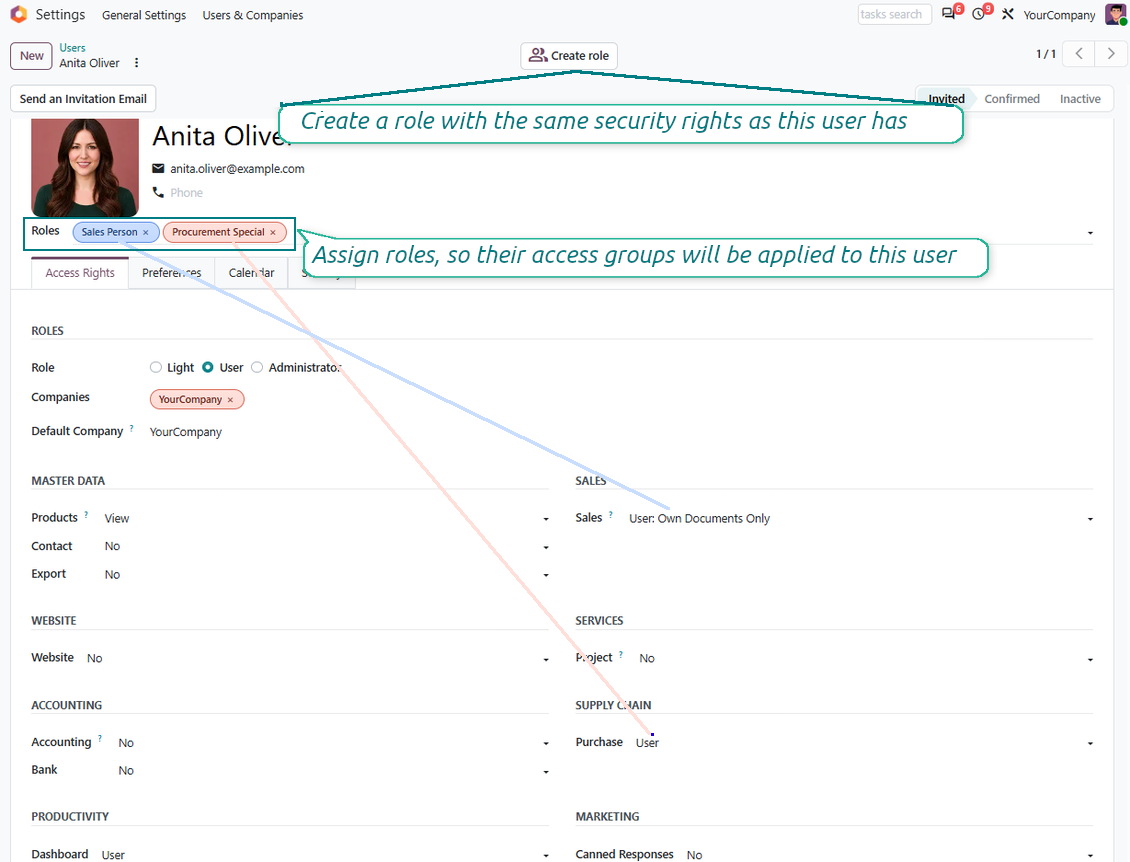The image size is (1130, 862).
Task: Show help tooltip for Accounting
Action: [99, 739]
